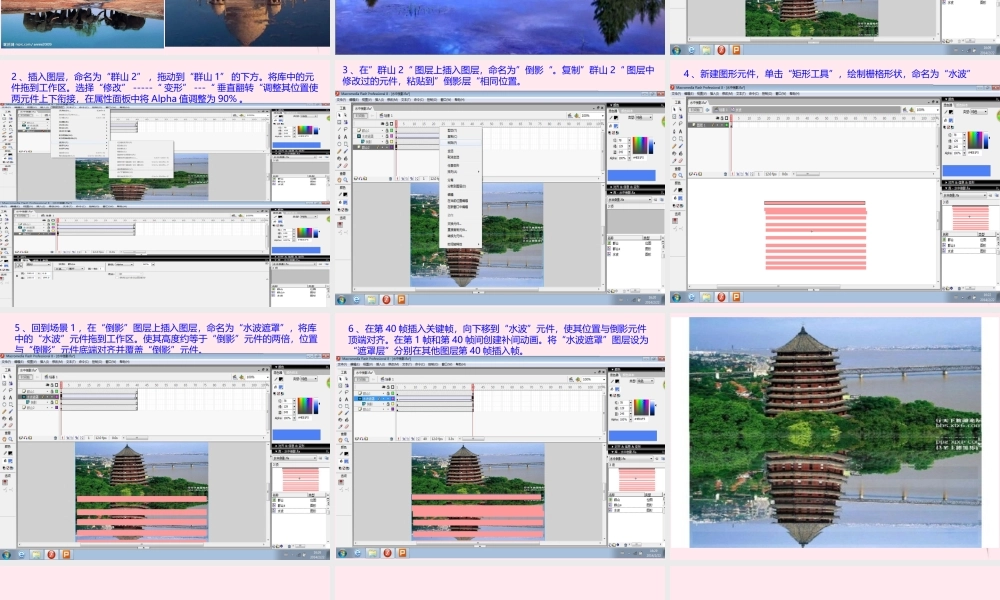Open Modify menu in step 4 Flash window

[727, 94]
